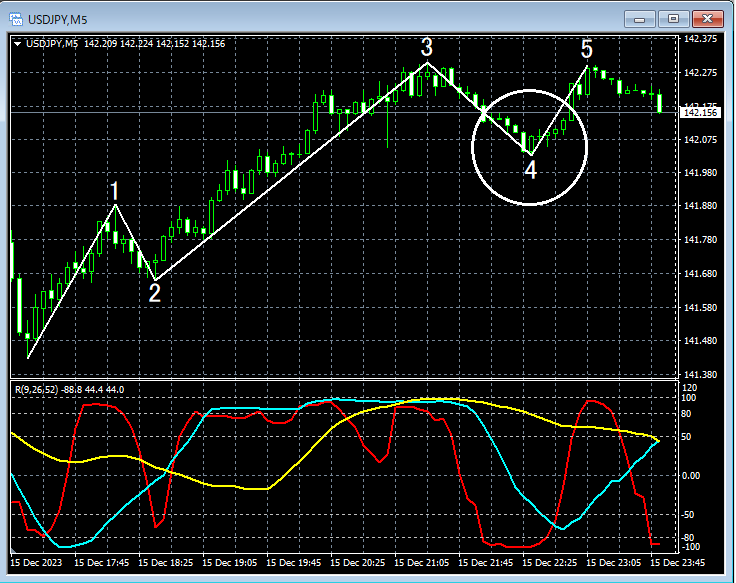Click indicator scale value -100

[x=690, y=547]
